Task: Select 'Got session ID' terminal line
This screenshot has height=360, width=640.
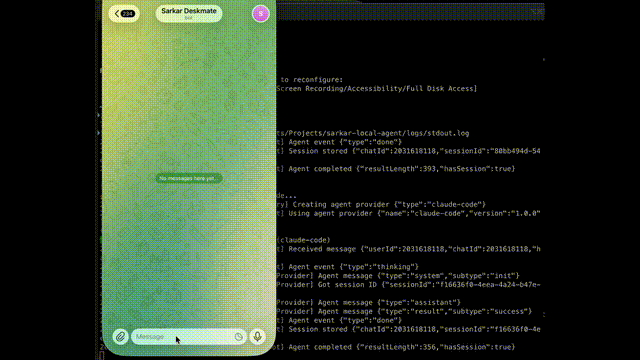Action: (408, 285)
